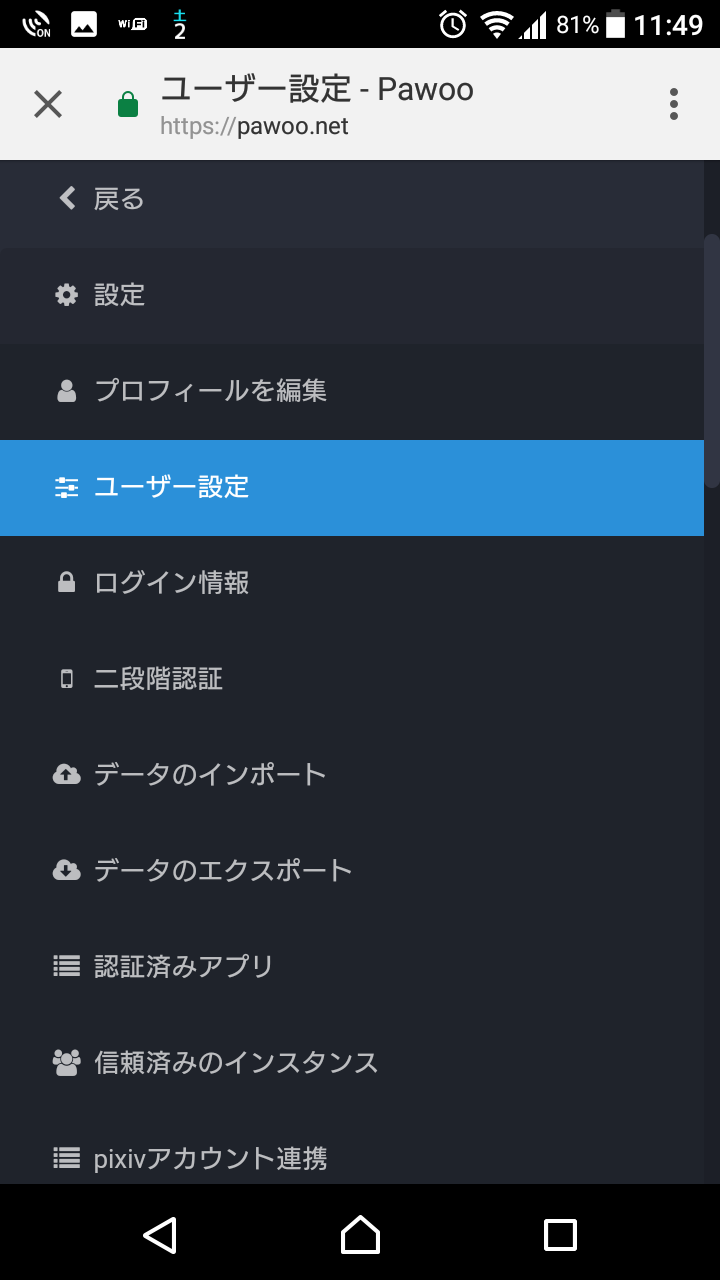Select the smartphone icon for 二段階認証

pyautogui.click(x=66, y=679)
